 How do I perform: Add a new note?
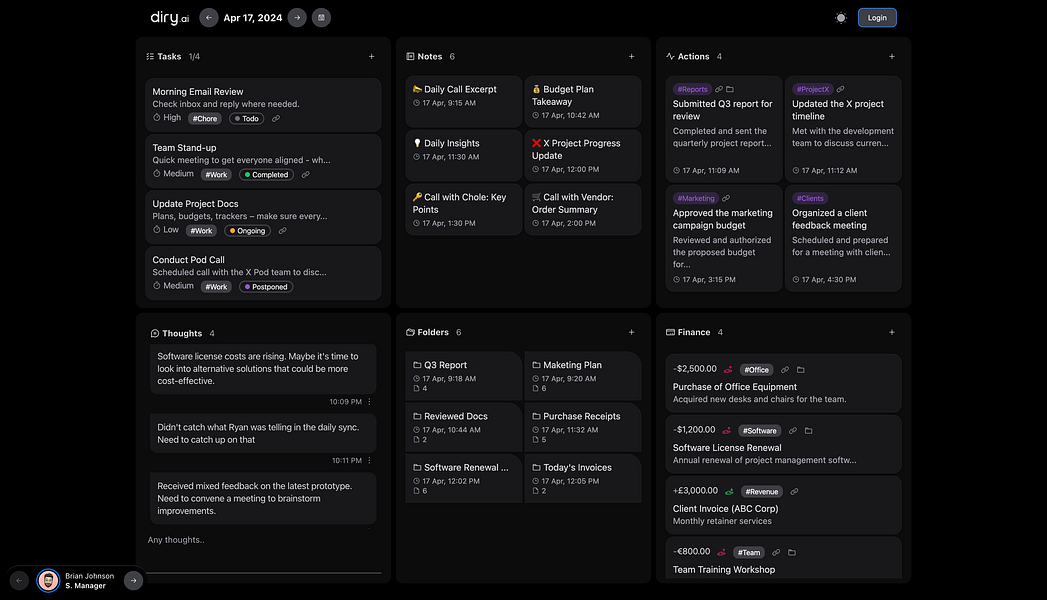coord(631,57)
